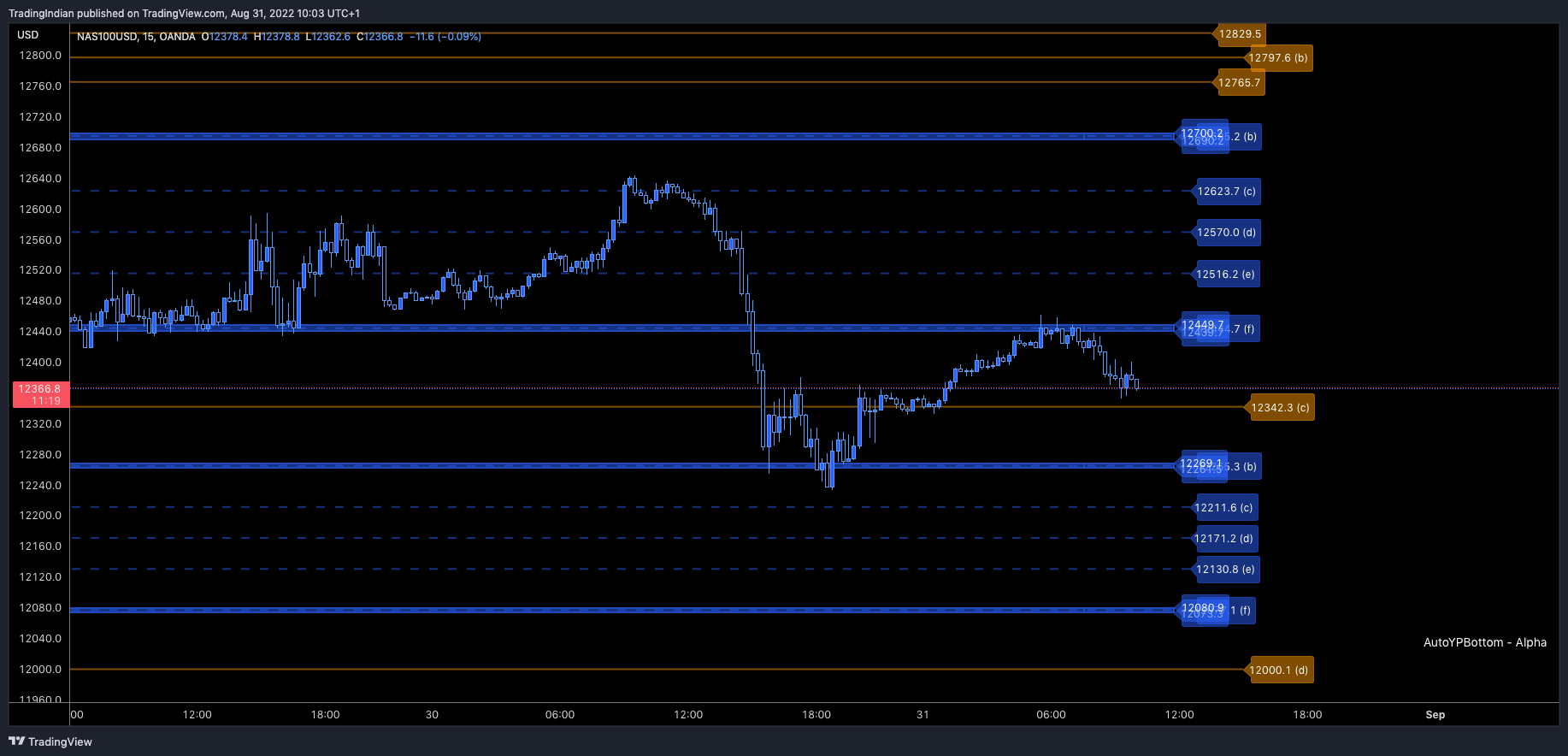The height and width of the screenshot is (756, 1568).
Task: Click the USD currency label on price axis
Action: [x=28, y=35]
